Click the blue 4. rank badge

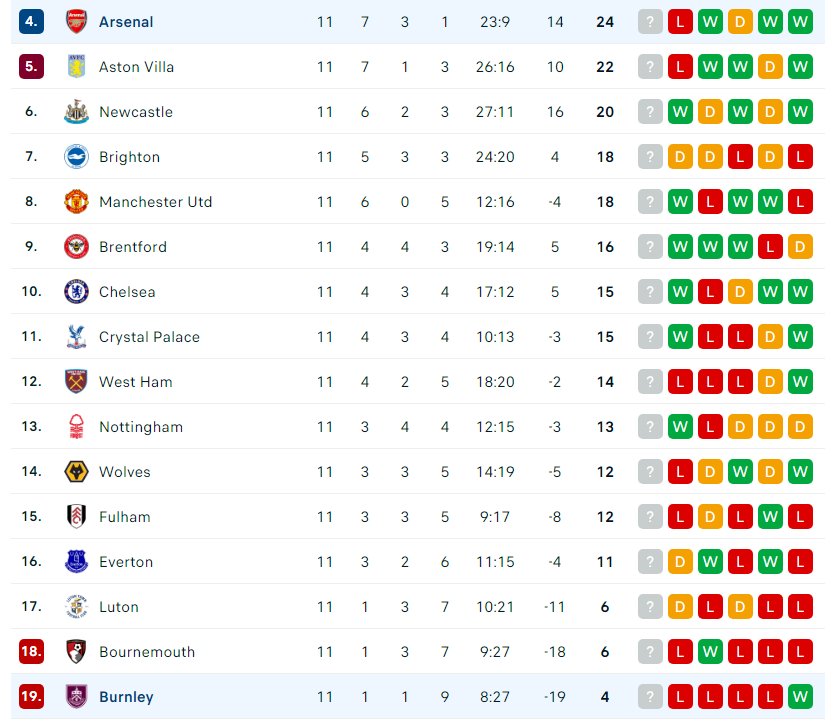pos(31,21)
